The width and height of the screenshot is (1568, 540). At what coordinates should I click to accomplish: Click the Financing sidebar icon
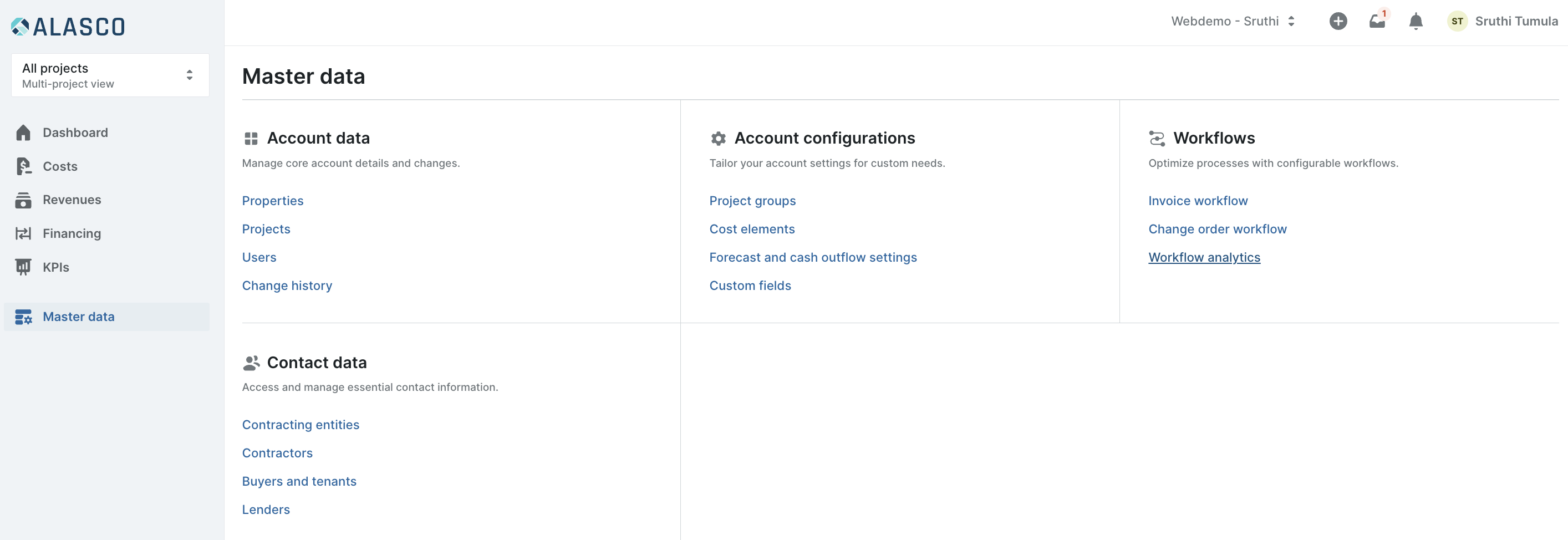point(23,233)
